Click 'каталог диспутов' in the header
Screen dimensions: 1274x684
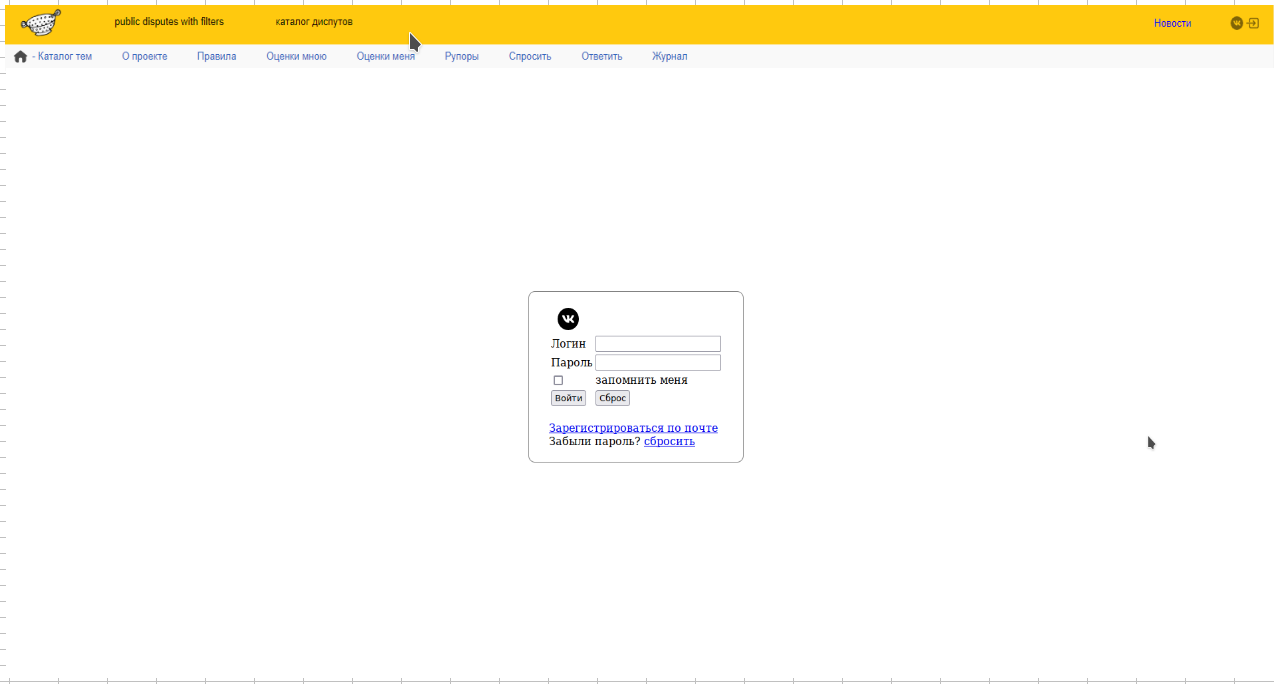click(314, 22)
